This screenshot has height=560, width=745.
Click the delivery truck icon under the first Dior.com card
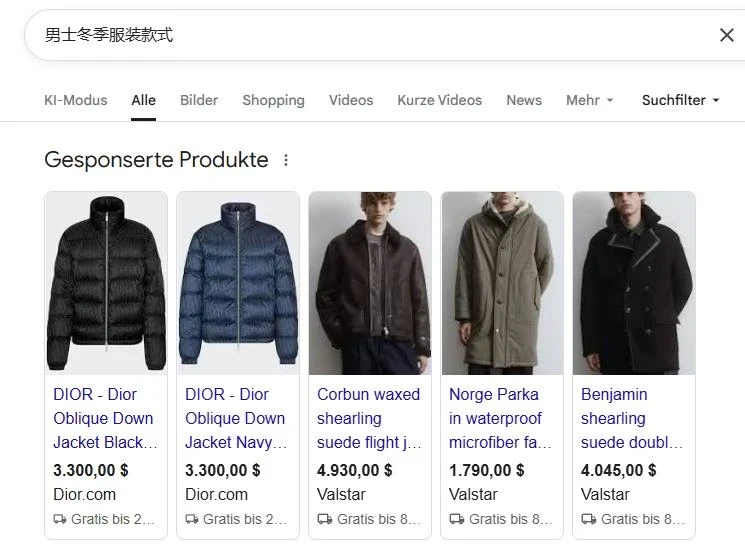[x=60, y=519]
